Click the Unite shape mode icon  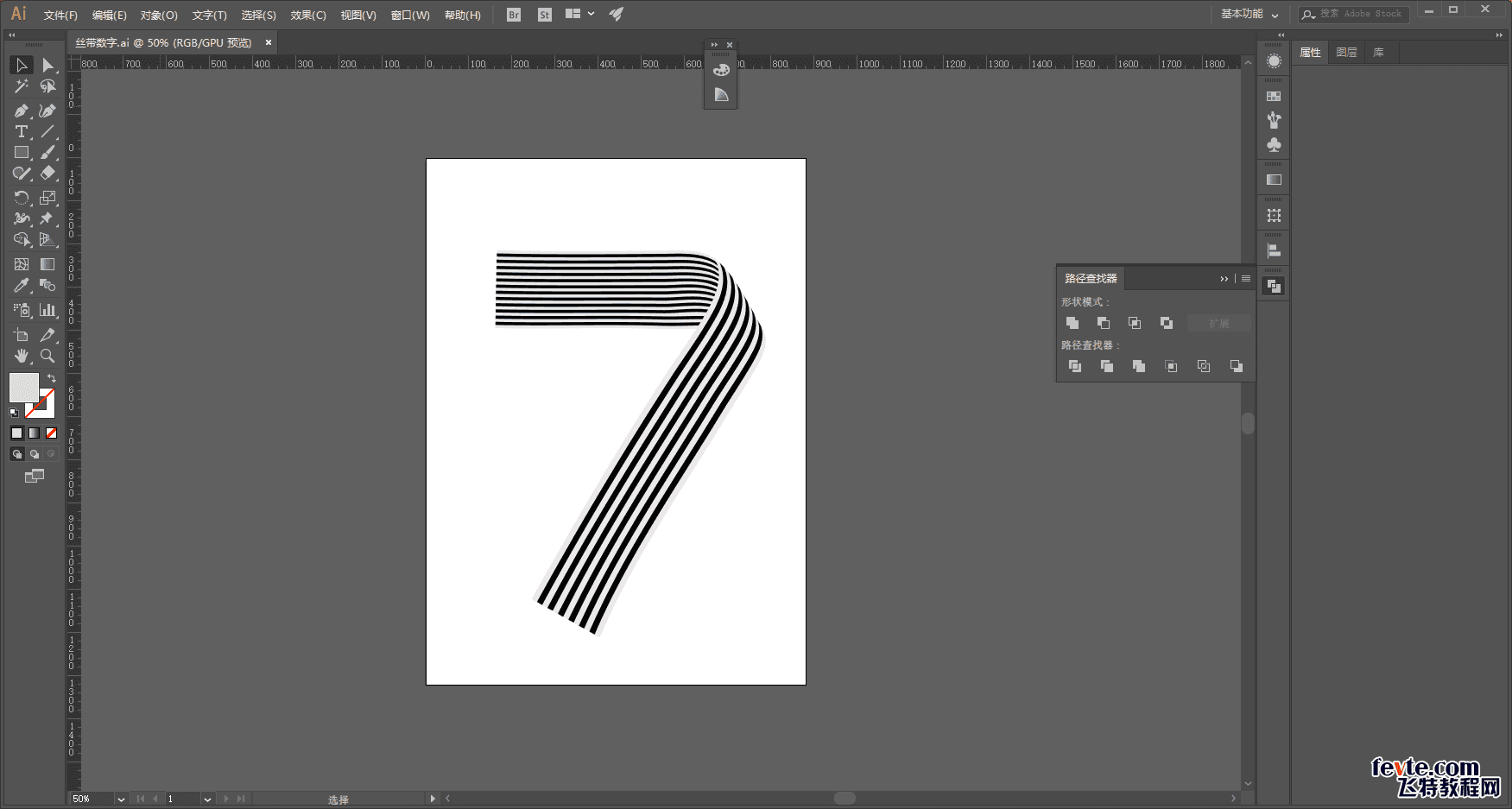pyautogui.click(x=1072, y=323)
